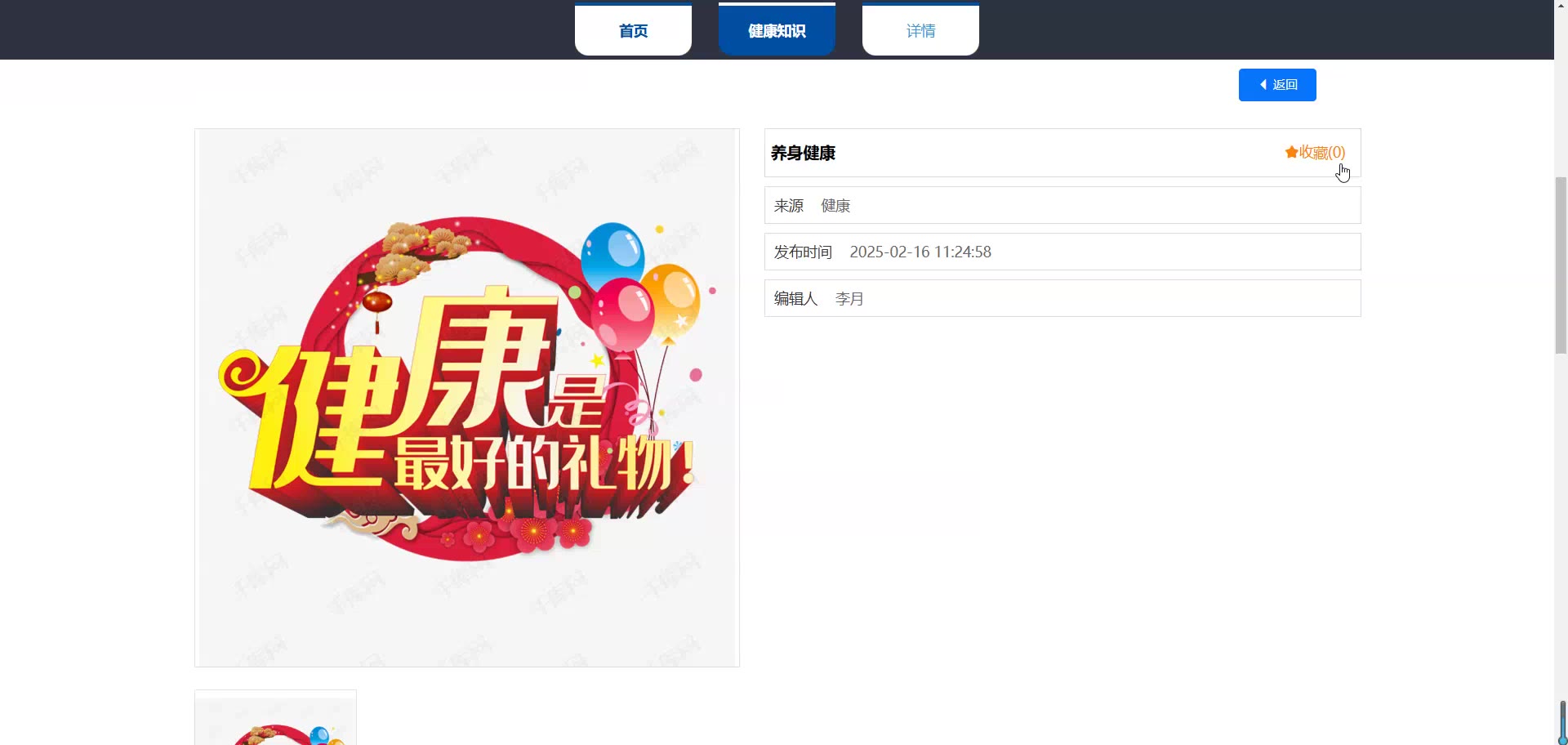The width and height of the screenshot is (1568, 745).
Task: Click the 来源 label
Action: coord(789,206)
